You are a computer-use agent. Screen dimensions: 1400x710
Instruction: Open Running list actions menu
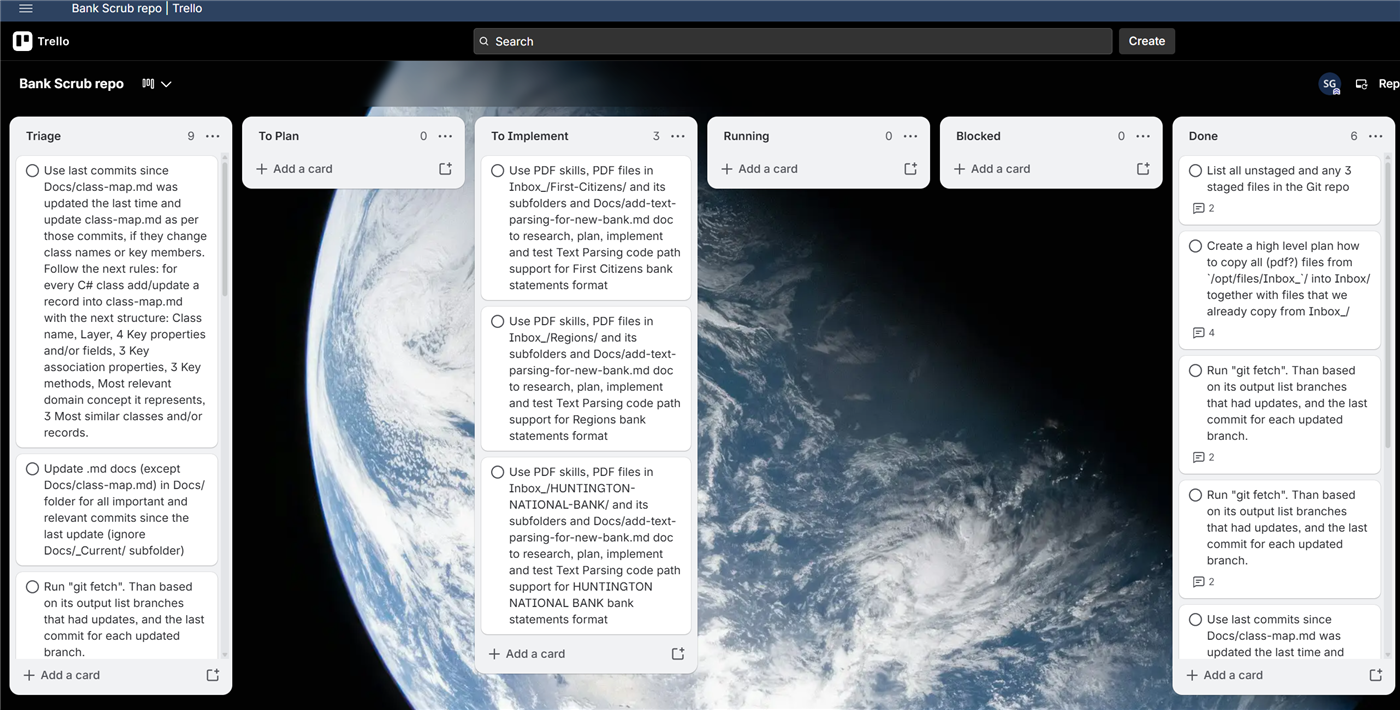(910, 136)
